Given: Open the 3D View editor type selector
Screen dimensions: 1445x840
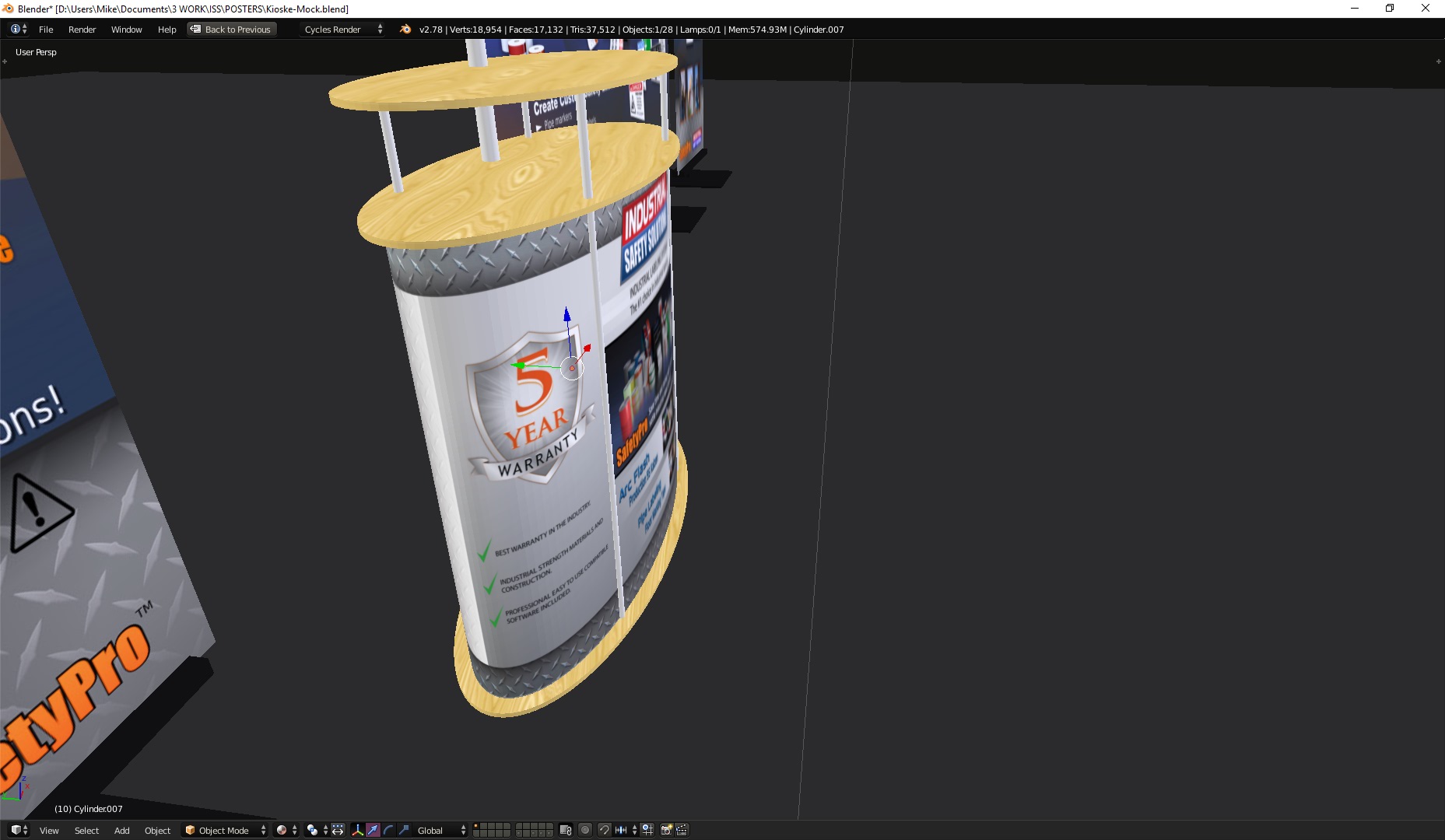Looking at the screenshot, I should tap(19, 830).
